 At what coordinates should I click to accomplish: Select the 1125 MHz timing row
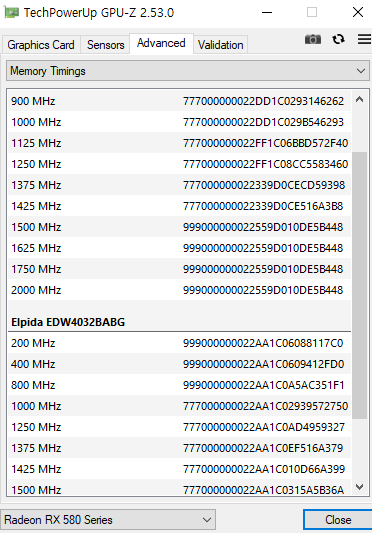[x=179, y=143]
